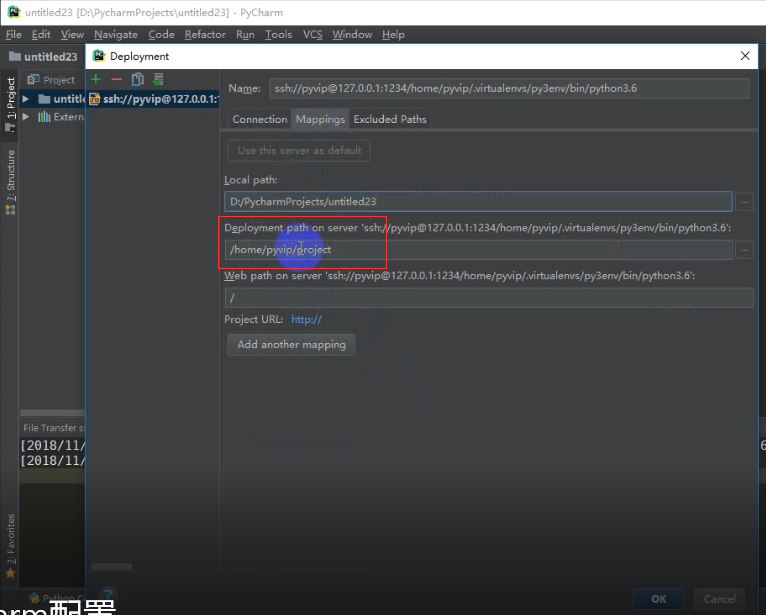Viewport: 766px width, 615px height.
Task: Select the ssh://pyvip@127.0.0.1 server entry
Action: (x=153, y=99)
